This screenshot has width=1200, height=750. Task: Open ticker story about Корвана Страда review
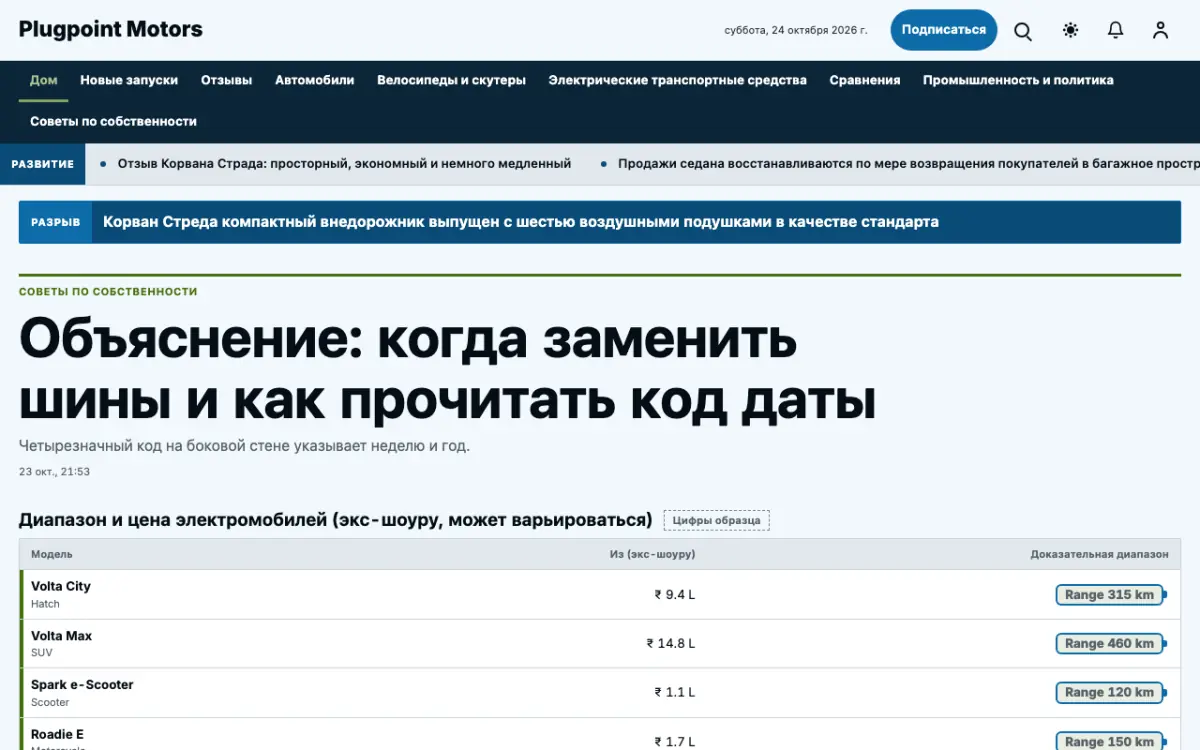coord(344,164)
